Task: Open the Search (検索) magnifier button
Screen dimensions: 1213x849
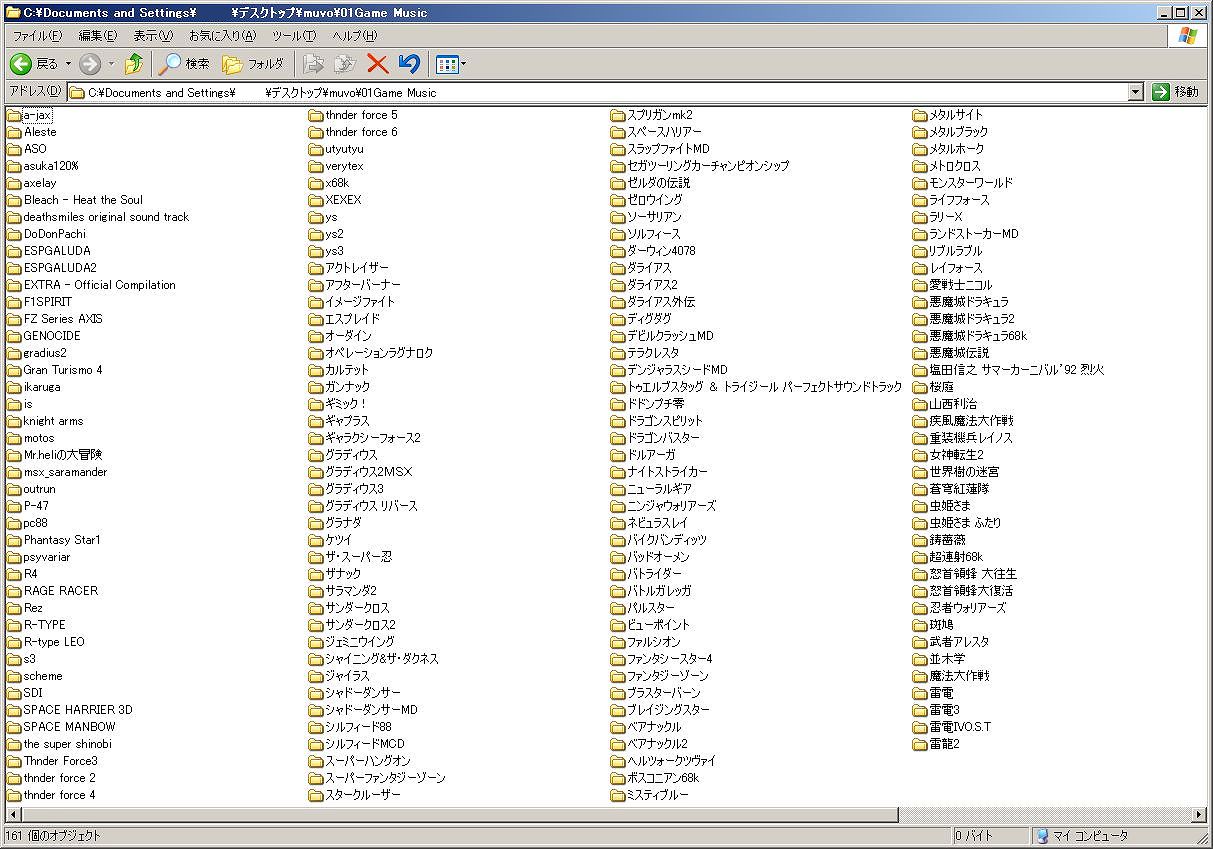Action: [x=185, y=64]
